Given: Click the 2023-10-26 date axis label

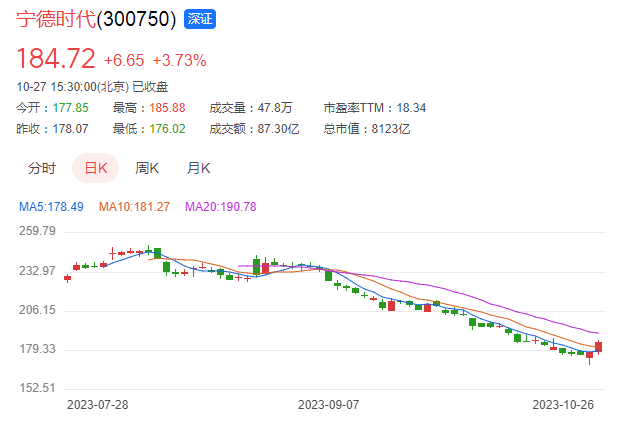Looking at the screenshot, I should pos(563,405).
